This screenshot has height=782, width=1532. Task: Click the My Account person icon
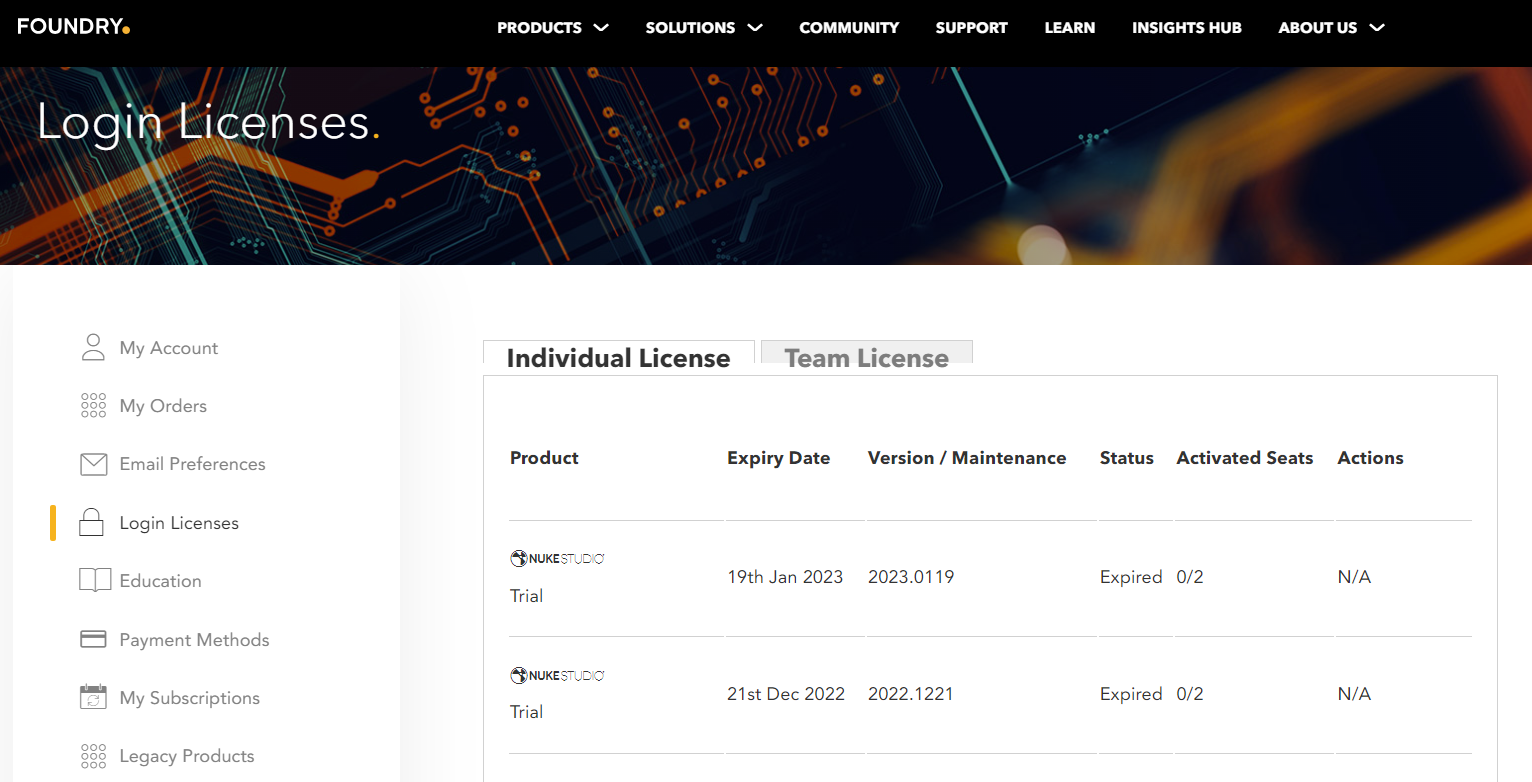[x=93, y=348]
